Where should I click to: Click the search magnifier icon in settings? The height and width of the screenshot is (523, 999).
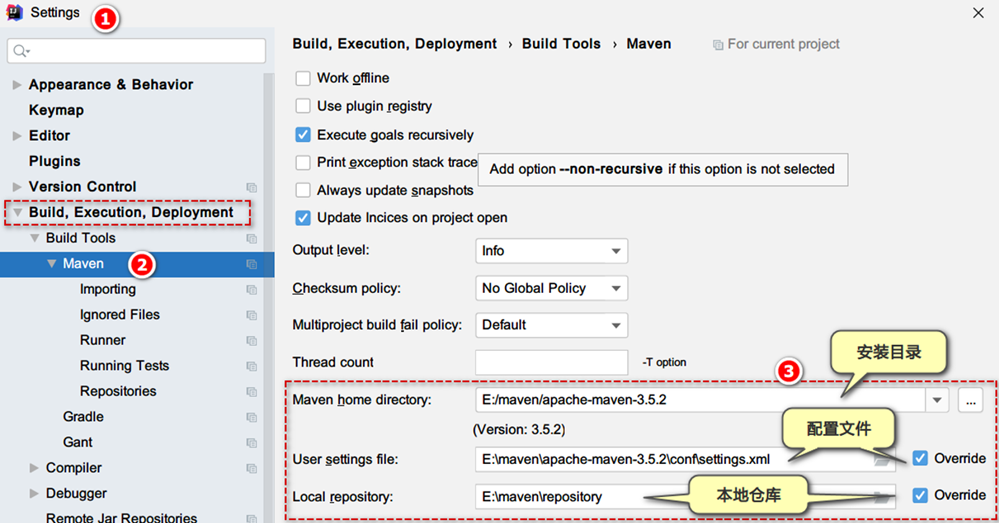pyautogui.click(x=21, y=50)
